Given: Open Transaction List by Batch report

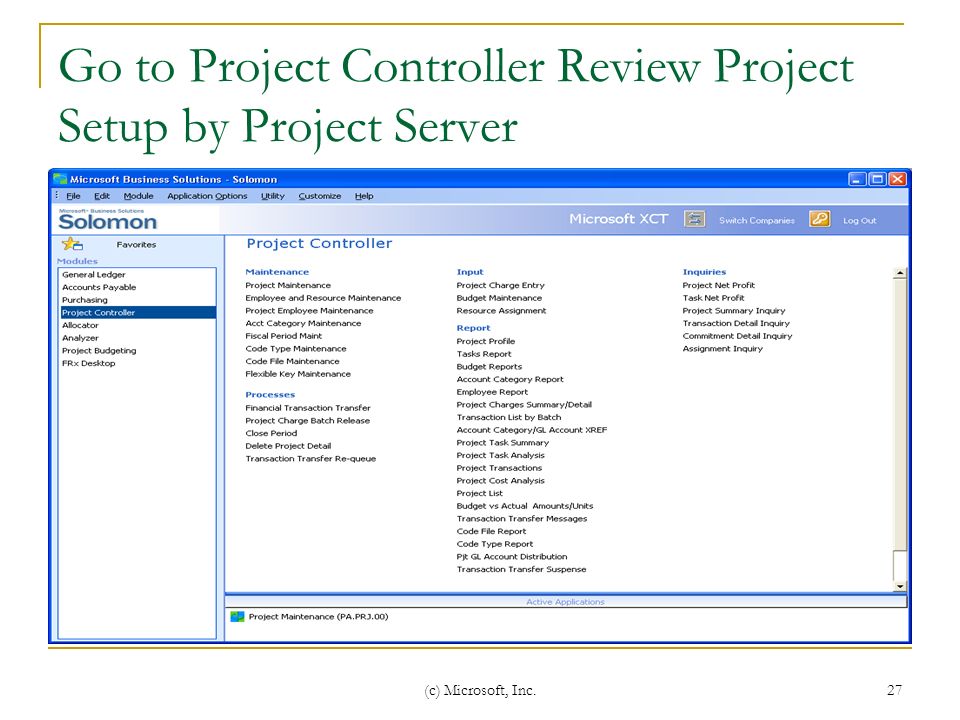Looking at the screenshot, I should [x=509, y=417].
